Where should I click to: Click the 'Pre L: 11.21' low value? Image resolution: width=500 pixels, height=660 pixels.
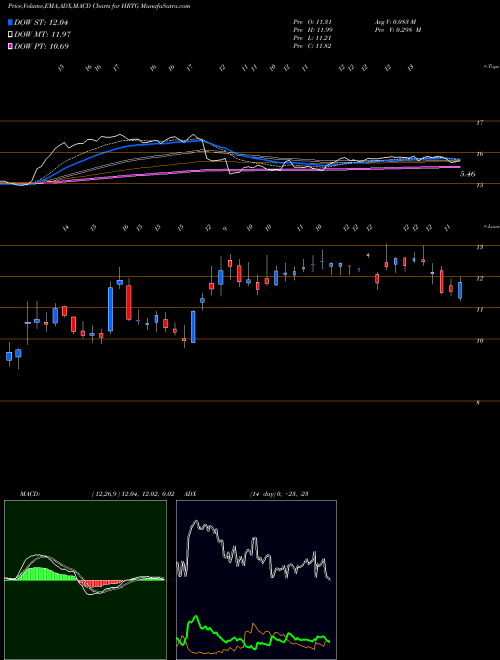(x=312, y=38)
